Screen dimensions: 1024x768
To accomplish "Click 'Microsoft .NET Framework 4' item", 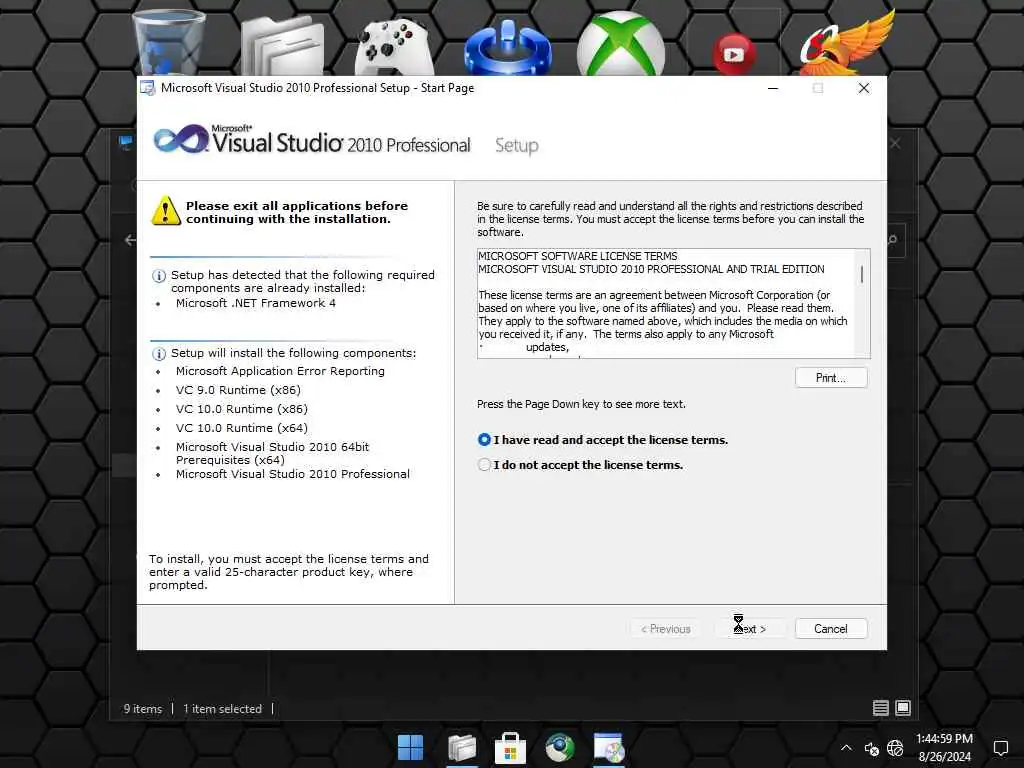I will pyautogui.click(x=255, y=303).
